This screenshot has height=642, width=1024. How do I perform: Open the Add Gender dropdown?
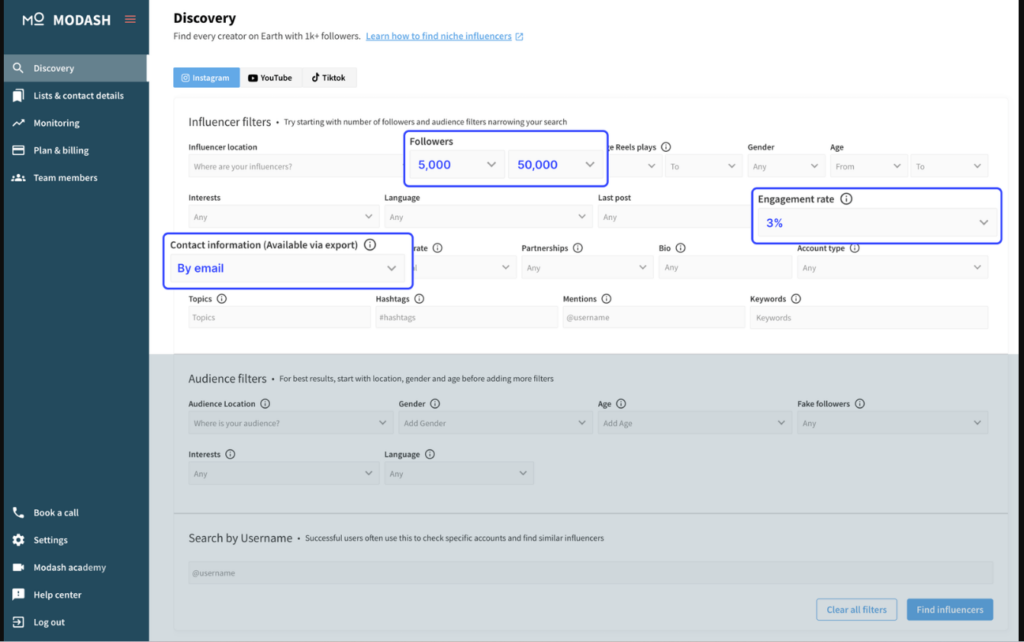pyautogui.click(x=495, y=423)
